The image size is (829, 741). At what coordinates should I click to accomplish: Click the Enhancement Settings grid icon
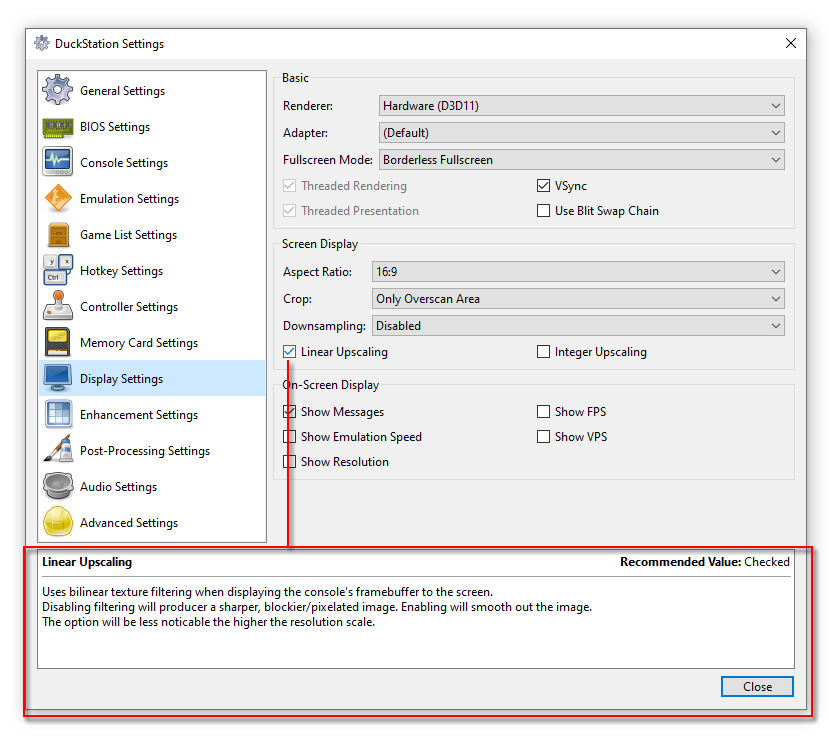pyautogui.click(x=58, y=414)
